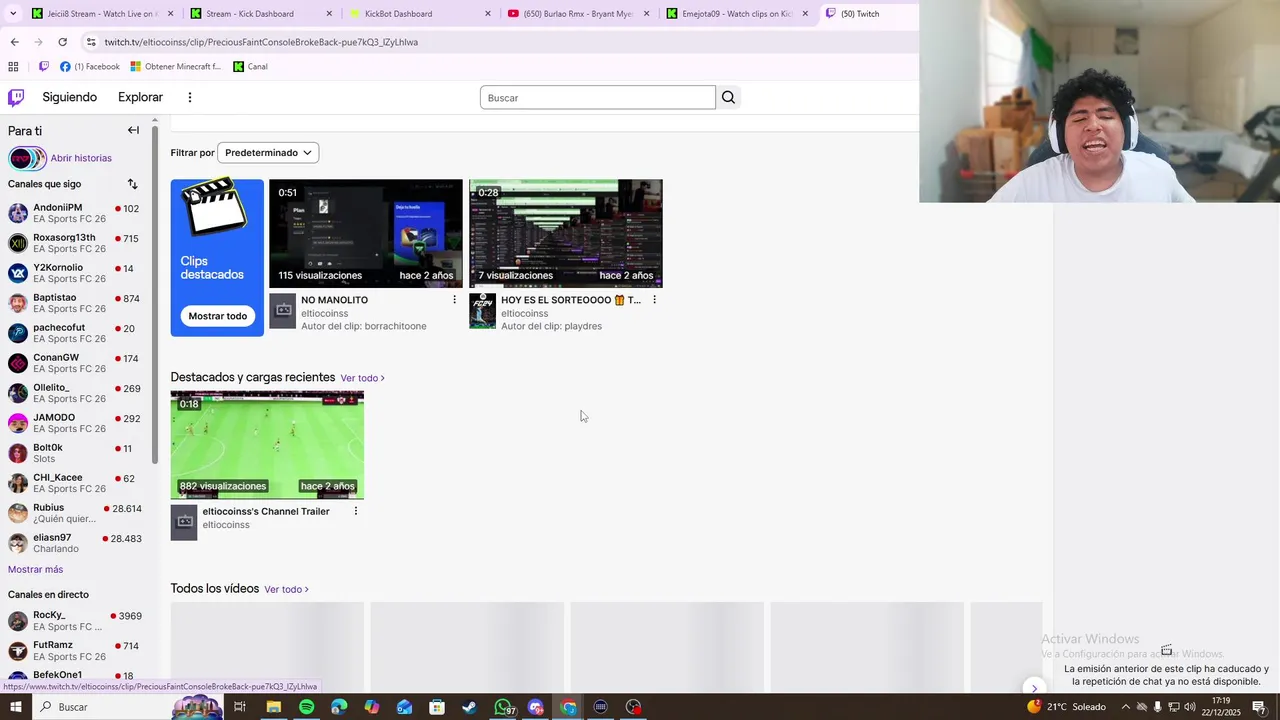Play the NO MANOLITO clip thumbnail
The image size is (1280, 720).
coord(366,233)
